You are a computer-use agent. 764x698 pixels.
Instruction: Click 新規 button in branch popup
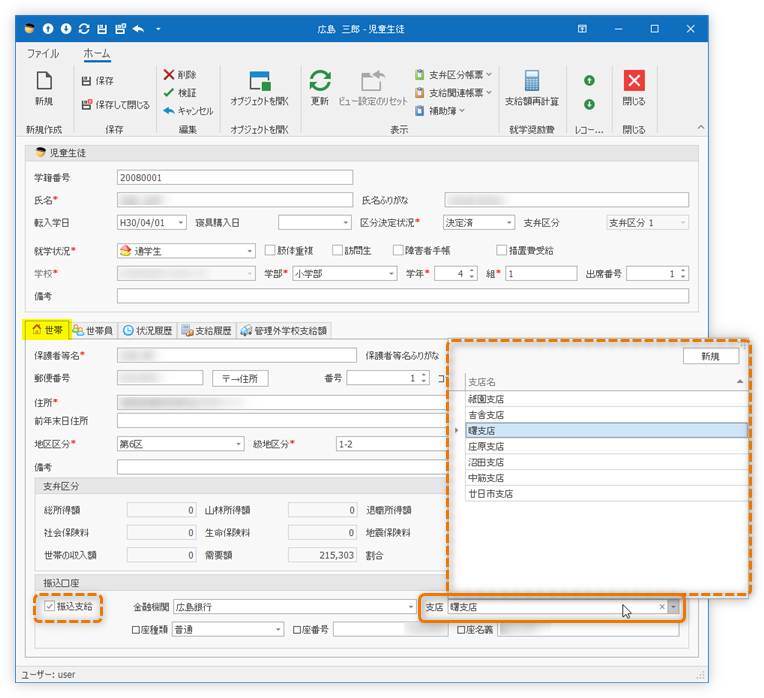click(x=710, y=357)
